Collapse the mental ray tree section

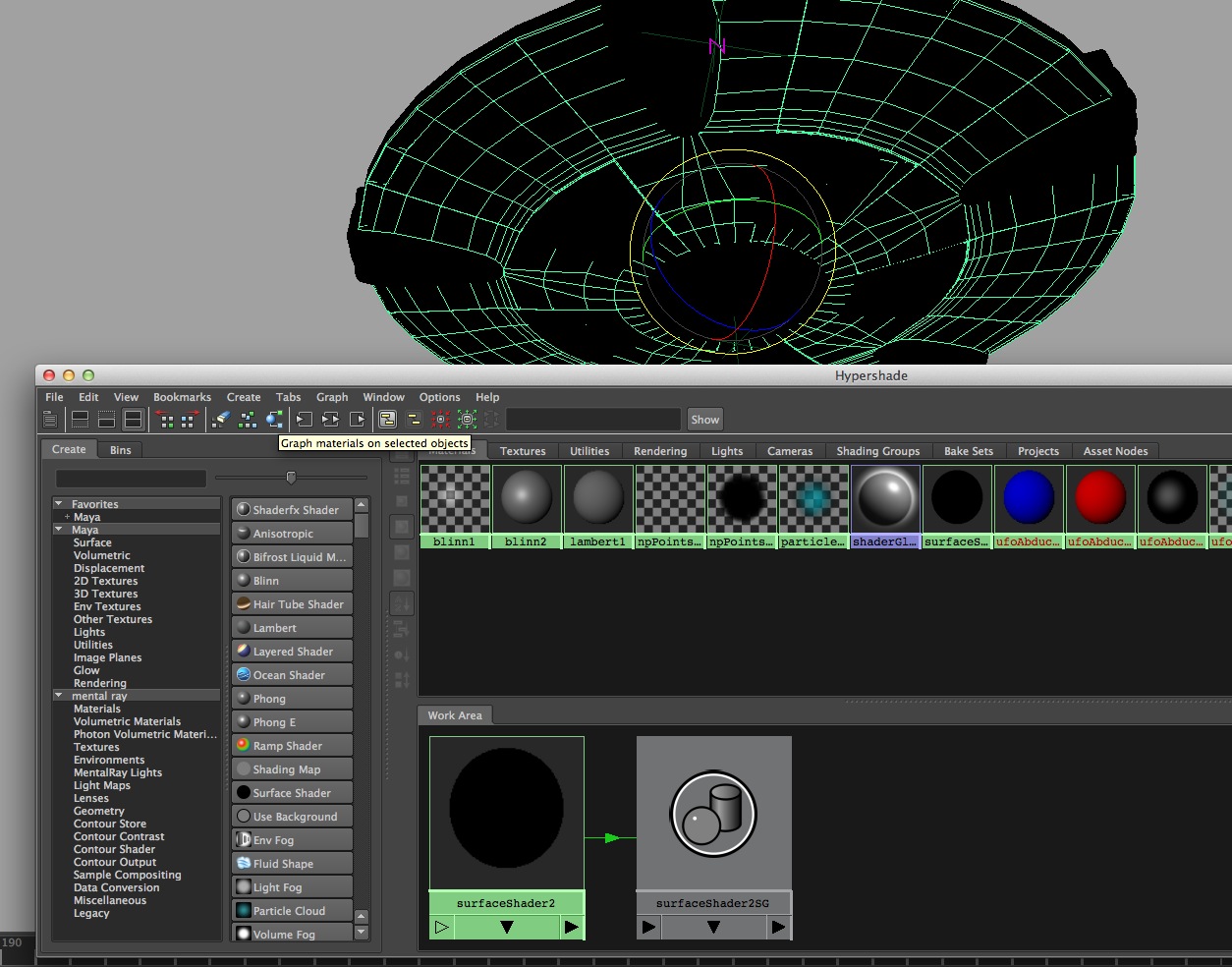tap(59, 696)
